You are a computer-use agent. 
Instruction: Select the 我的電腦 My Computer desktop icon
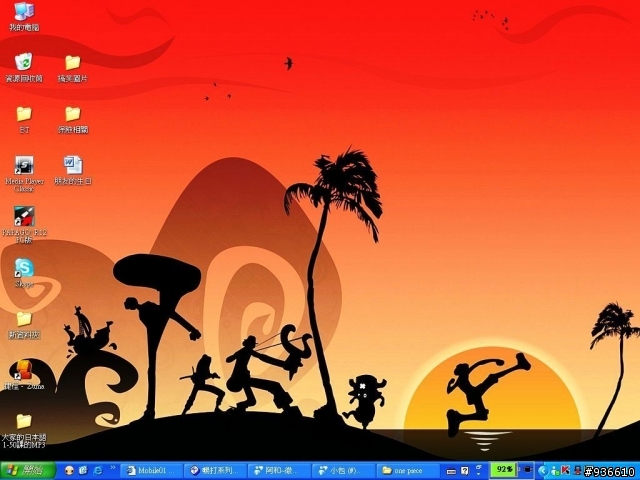(x=24, y=16)
